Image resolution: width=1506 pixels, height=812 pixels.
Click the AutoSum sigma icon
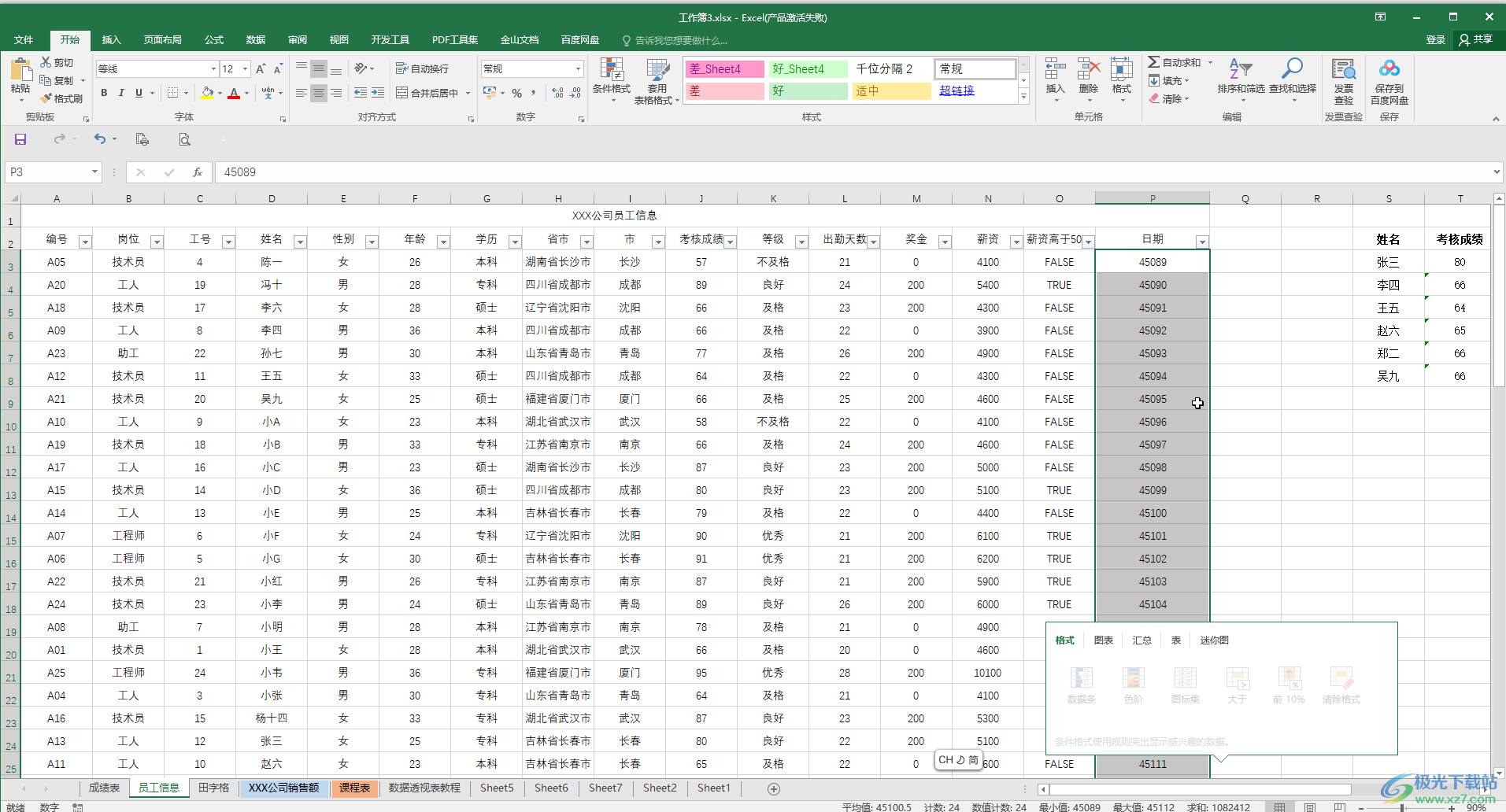coord(1153,62)
